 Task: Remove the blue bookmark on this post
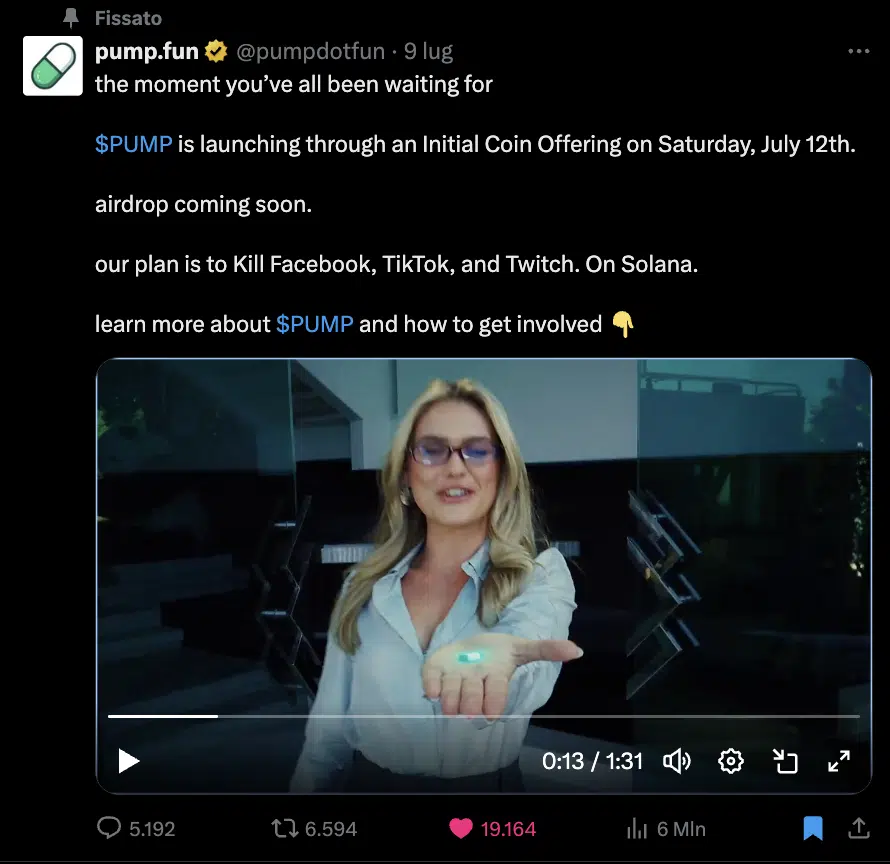pos(813,828)
